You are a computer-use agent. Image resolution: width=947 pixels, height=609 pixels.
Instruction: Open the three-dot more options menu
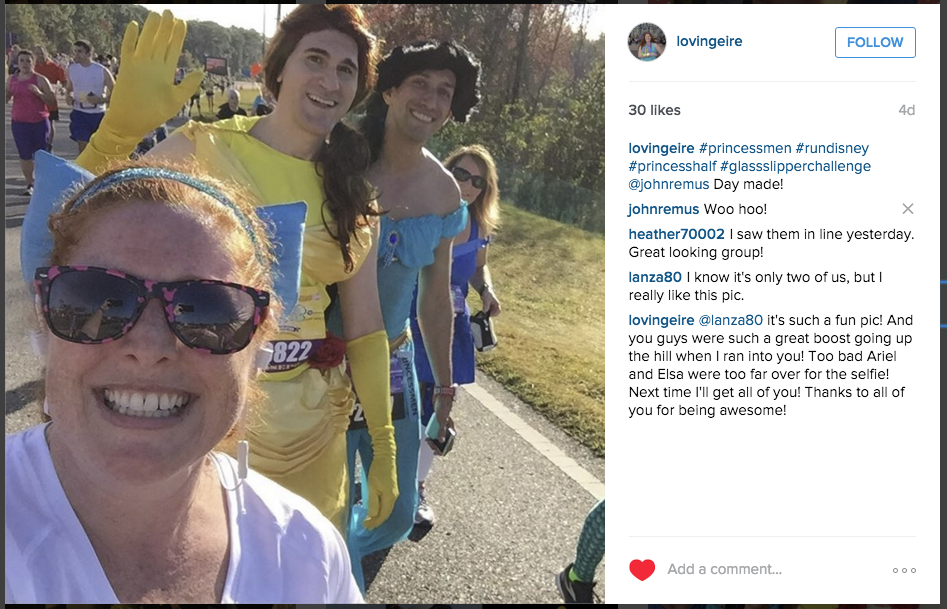click(x=904, y=570)
